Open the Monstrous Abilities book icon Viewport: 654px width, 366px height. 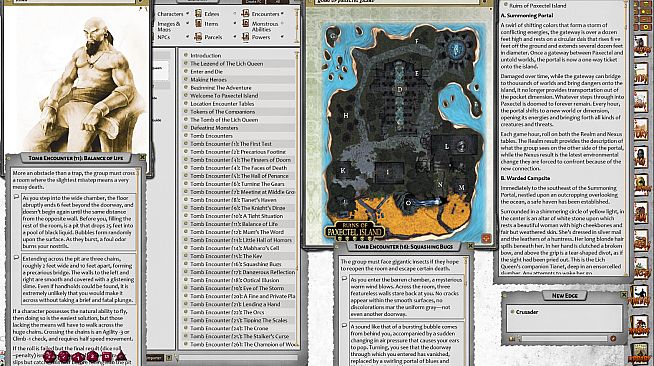[x=246, y=24]
